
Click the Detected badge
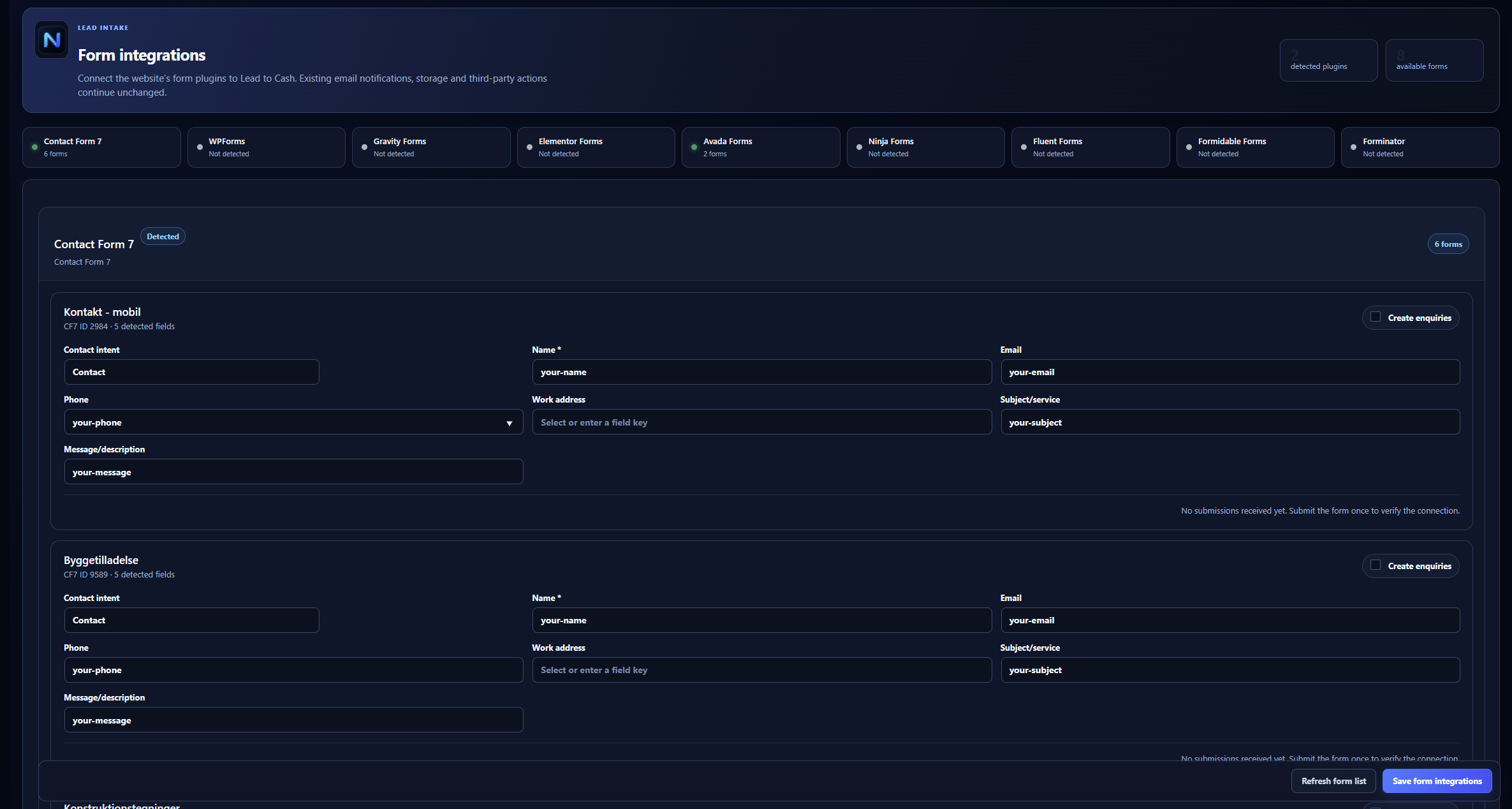click(163, 236)
